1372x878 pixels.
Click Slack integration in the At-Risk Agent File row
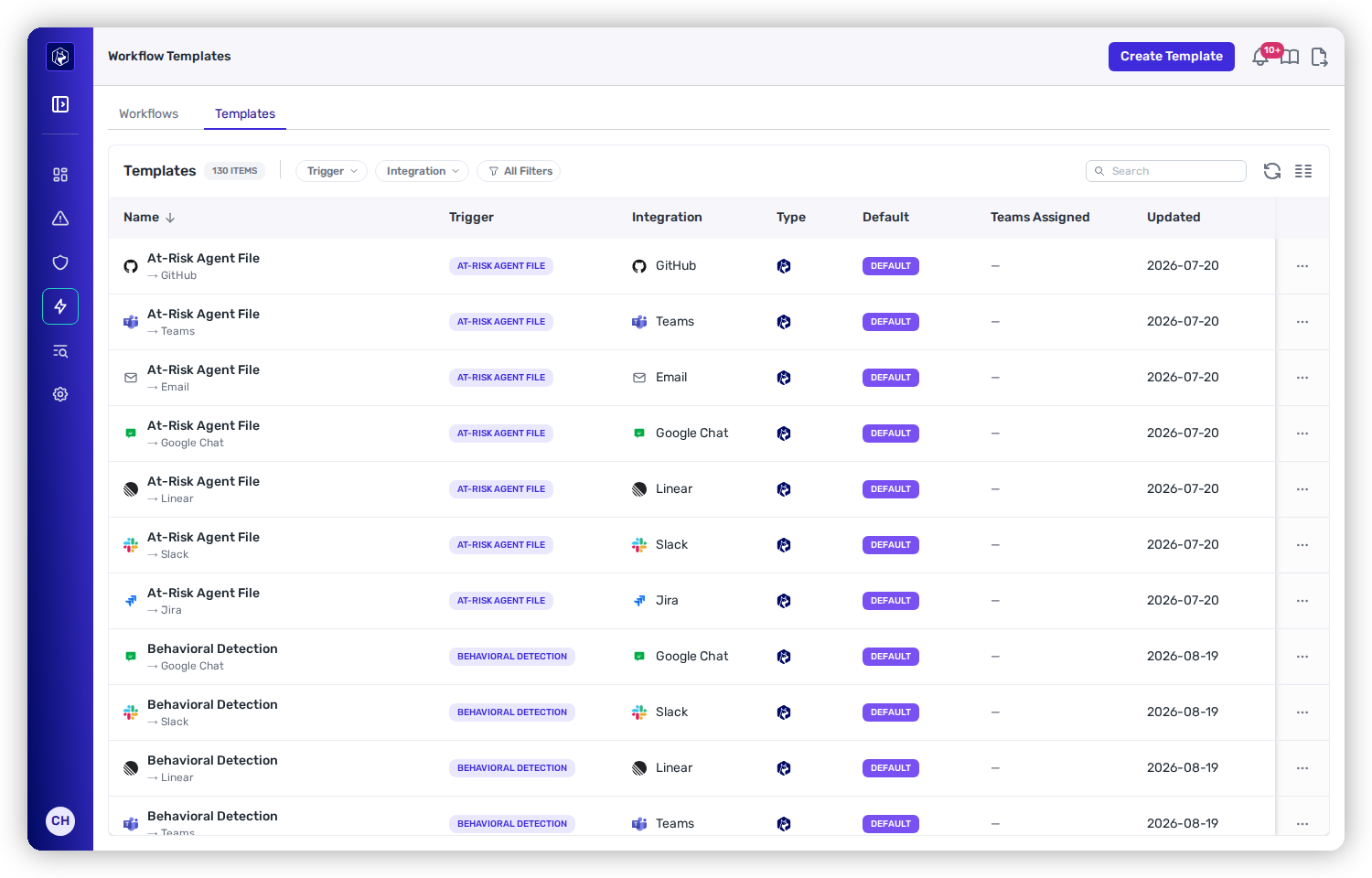pos(671,545)
